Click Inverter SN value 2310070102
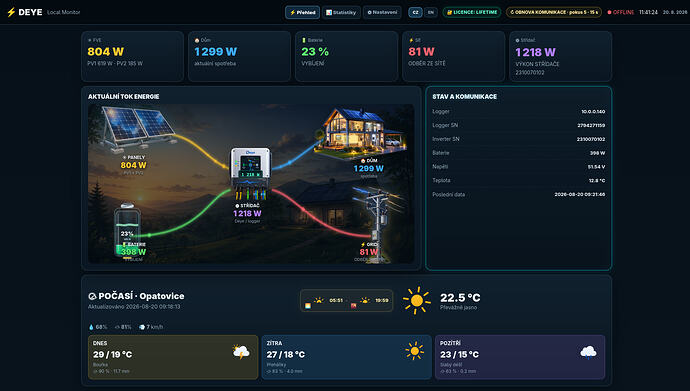Screen dimensions: 690x391 point(591,139)
